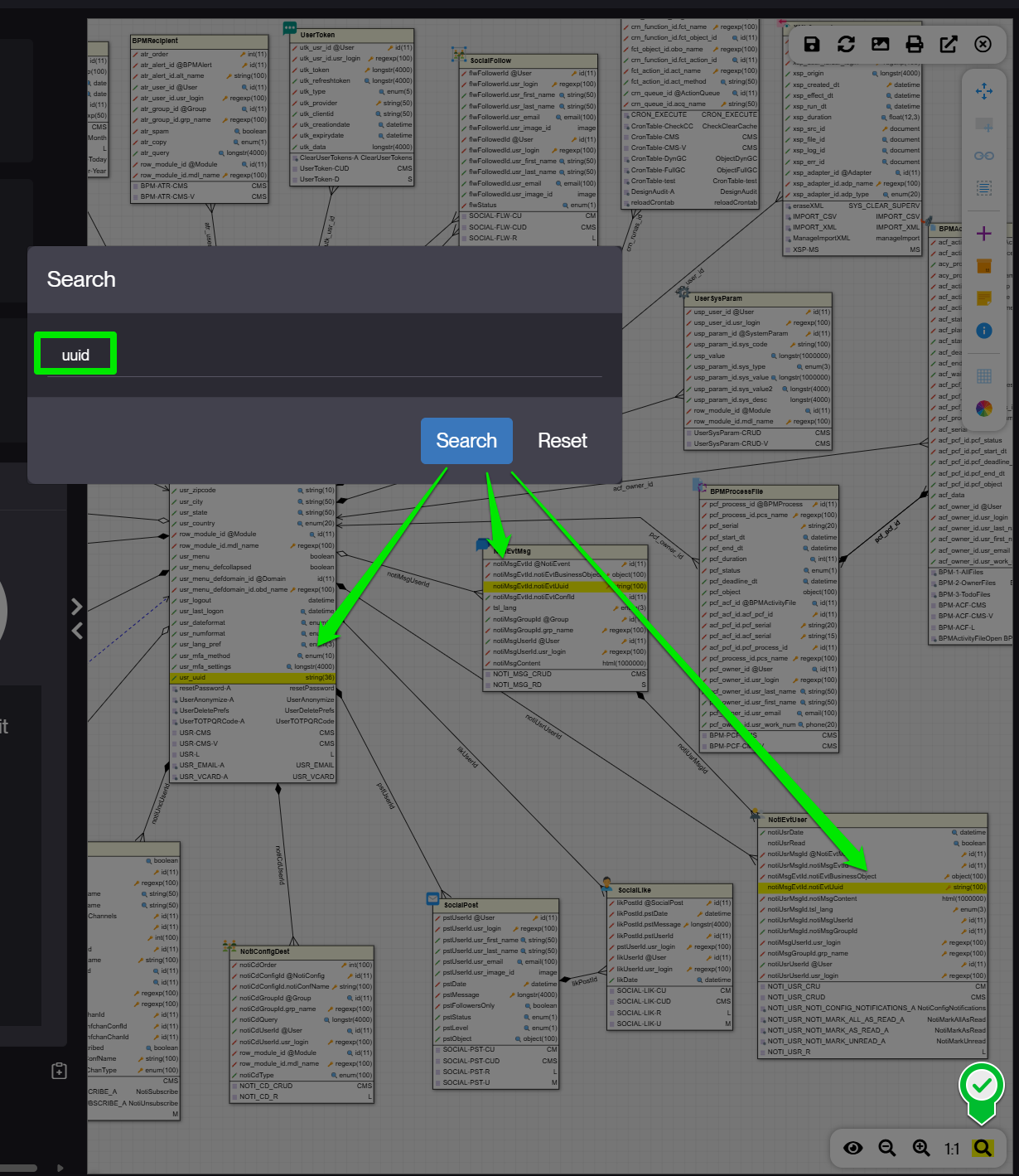Select the link chain tool
The height and width of the screenshot is (1176, 1019).
(984, 156)
